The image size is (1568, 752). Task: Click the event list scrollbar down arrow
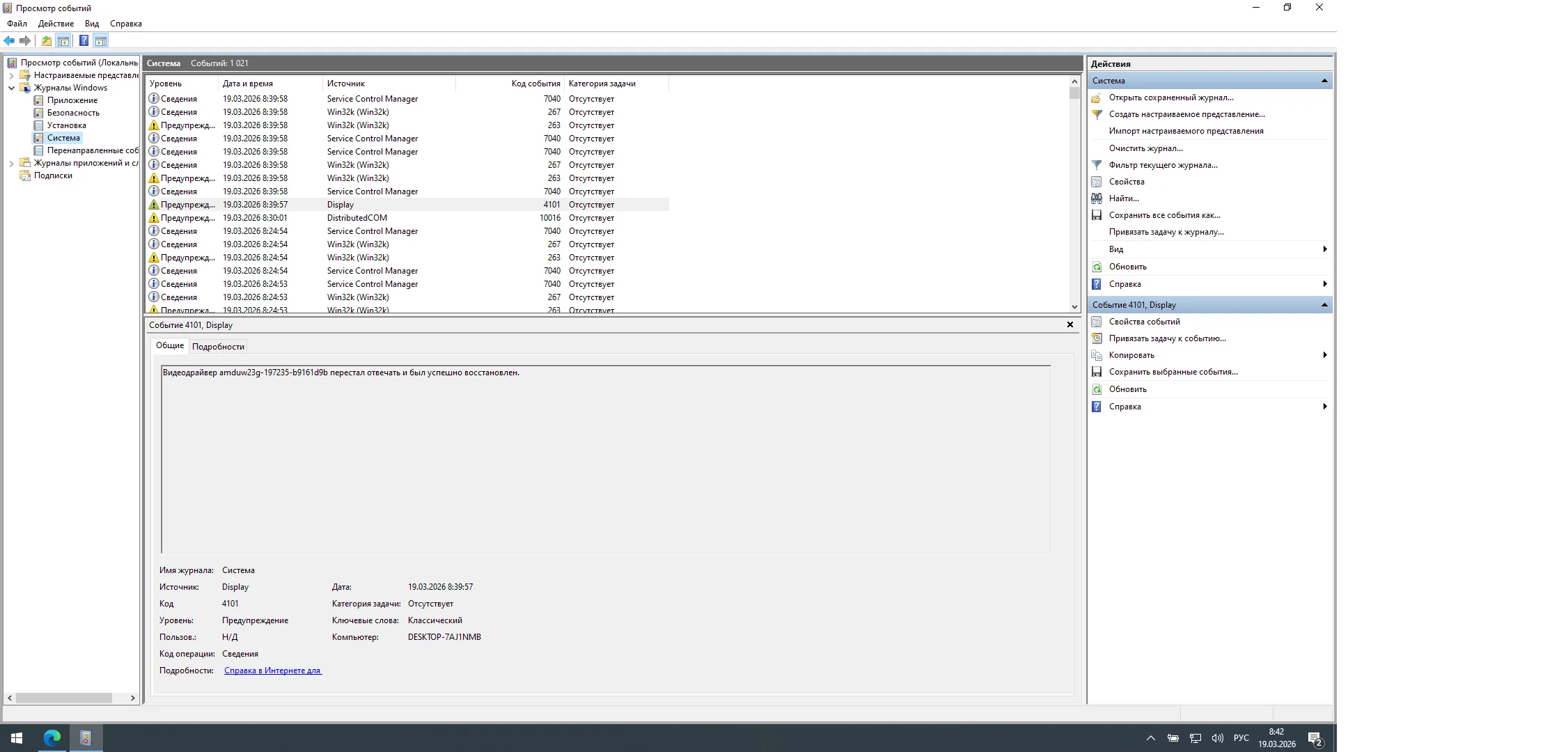pyautogui.click(x=1074, y=306)
